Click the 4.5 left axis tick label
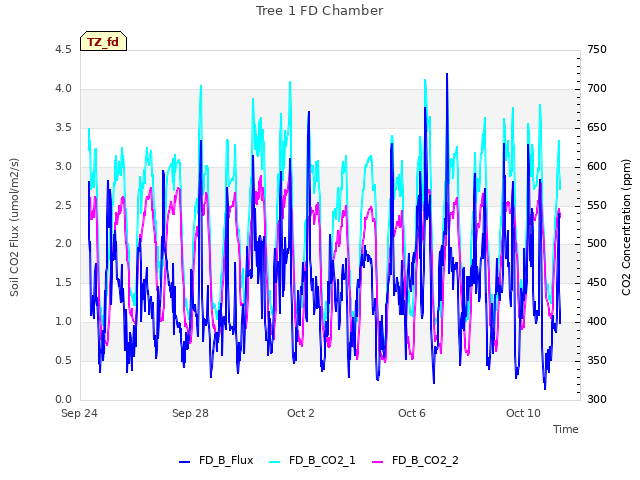The width and height of the screenshot is (640, 480). point(63,49)
